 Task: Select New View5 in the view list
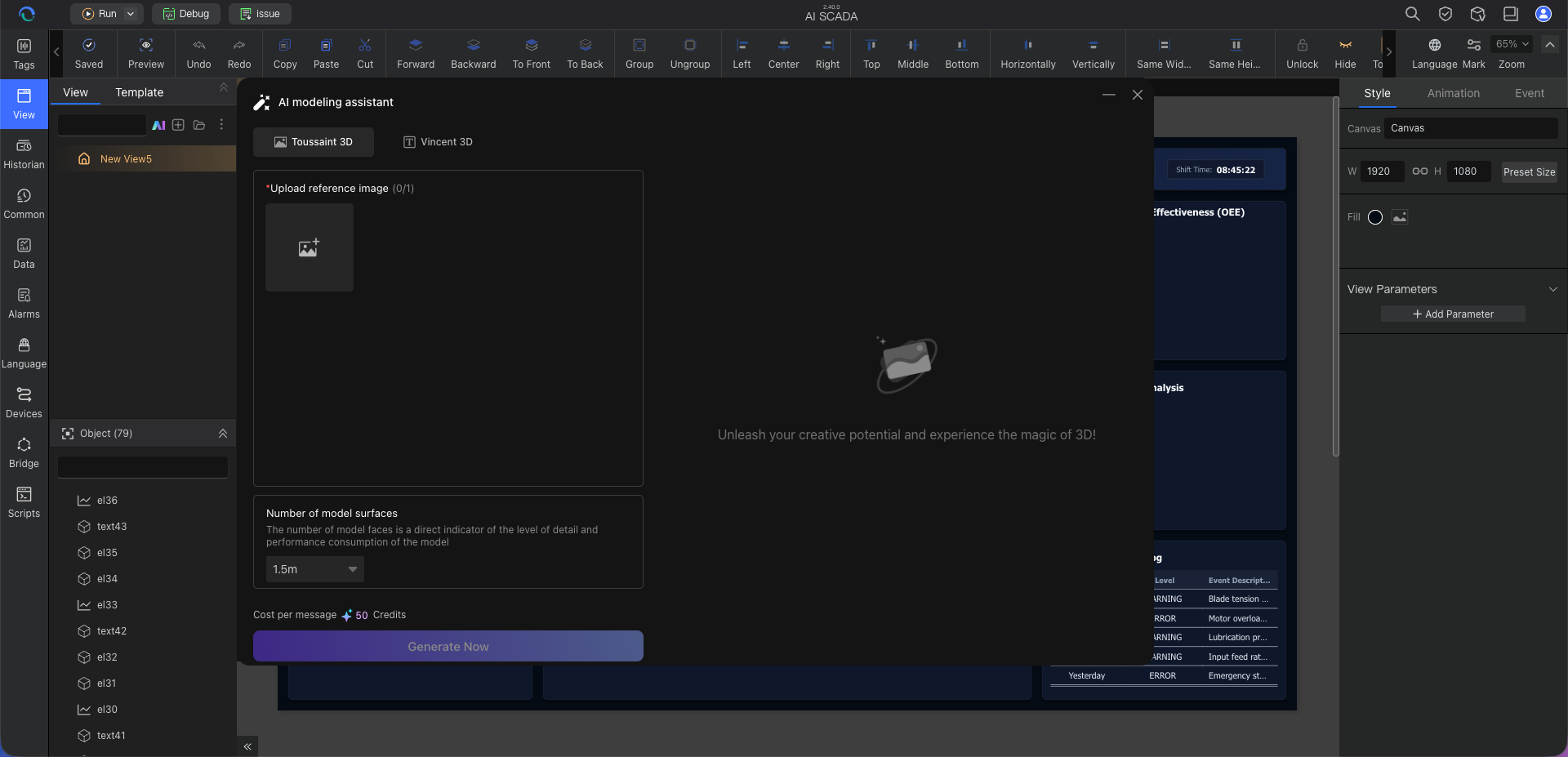click(x=143, y=158)
